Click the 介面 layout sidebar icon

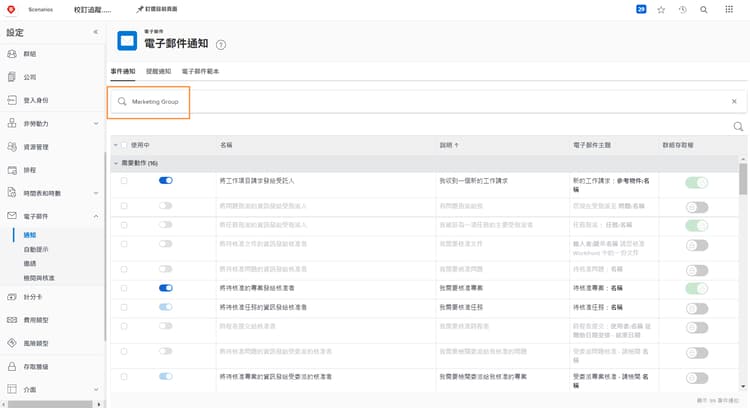(x=12, y=389)
